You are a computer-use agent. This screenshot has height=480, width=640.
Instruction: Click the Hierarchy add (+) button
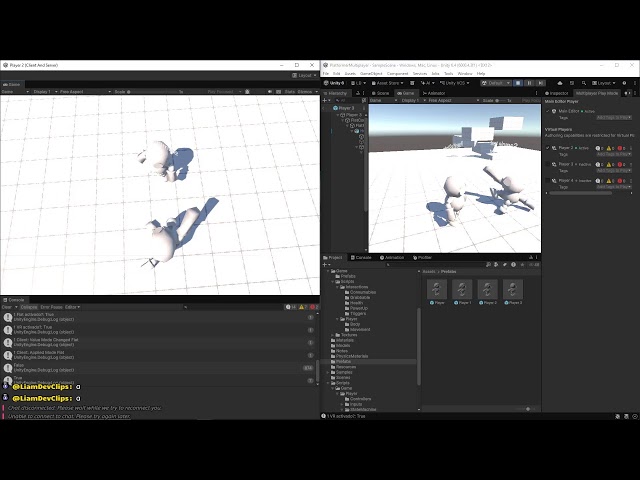[327, 100]
